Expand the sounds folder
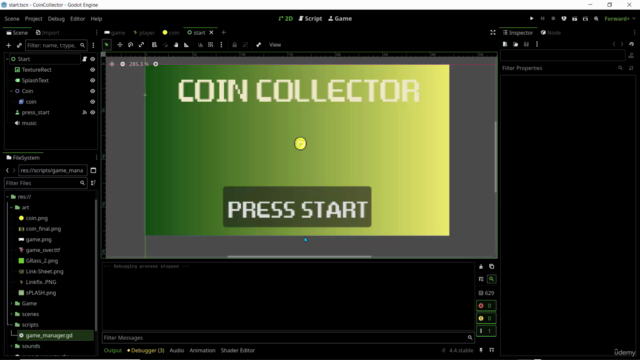 [11, 346]
